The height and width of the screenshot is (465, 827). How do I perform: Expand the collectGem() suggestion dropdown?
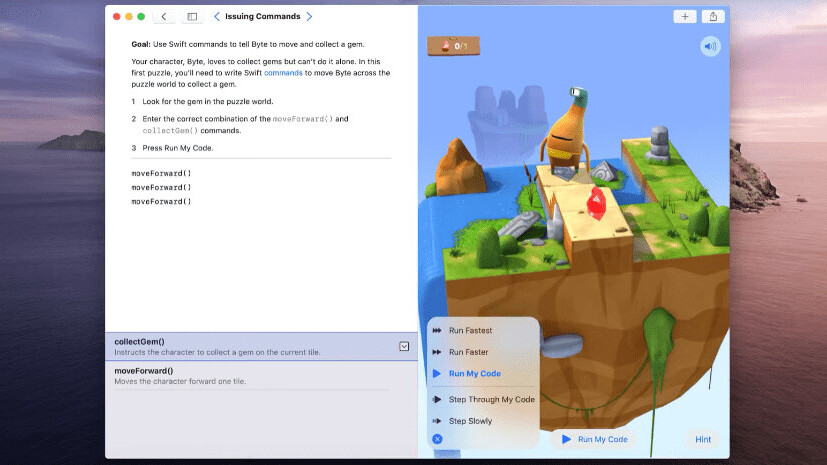pos(404,346)
